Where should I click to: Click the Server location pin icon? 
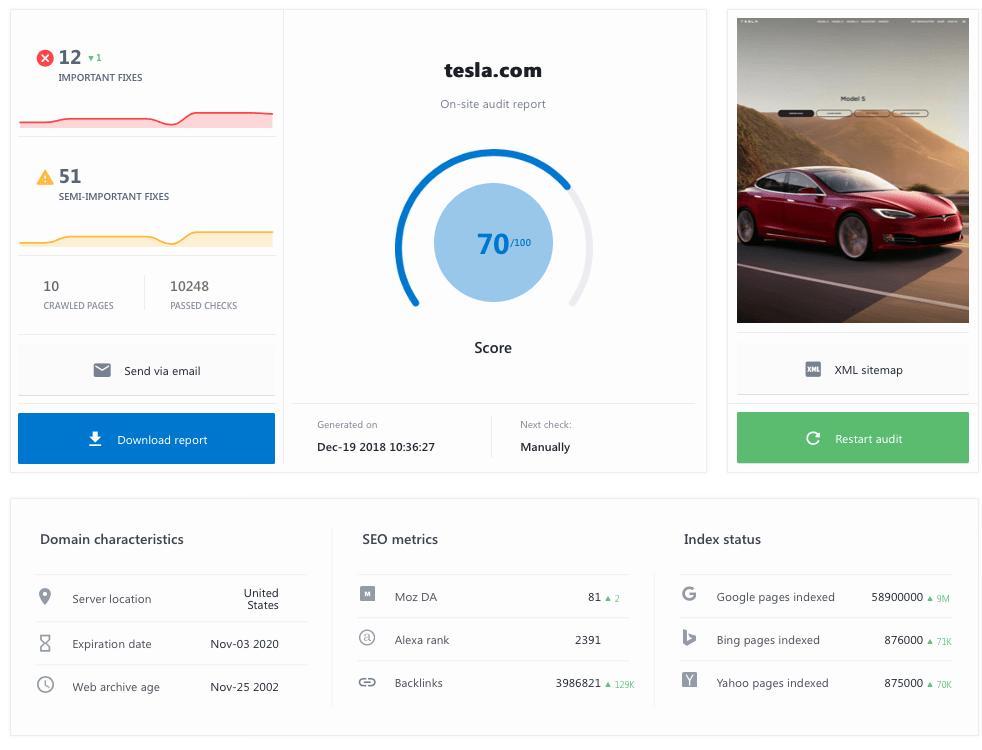point(45,597)
